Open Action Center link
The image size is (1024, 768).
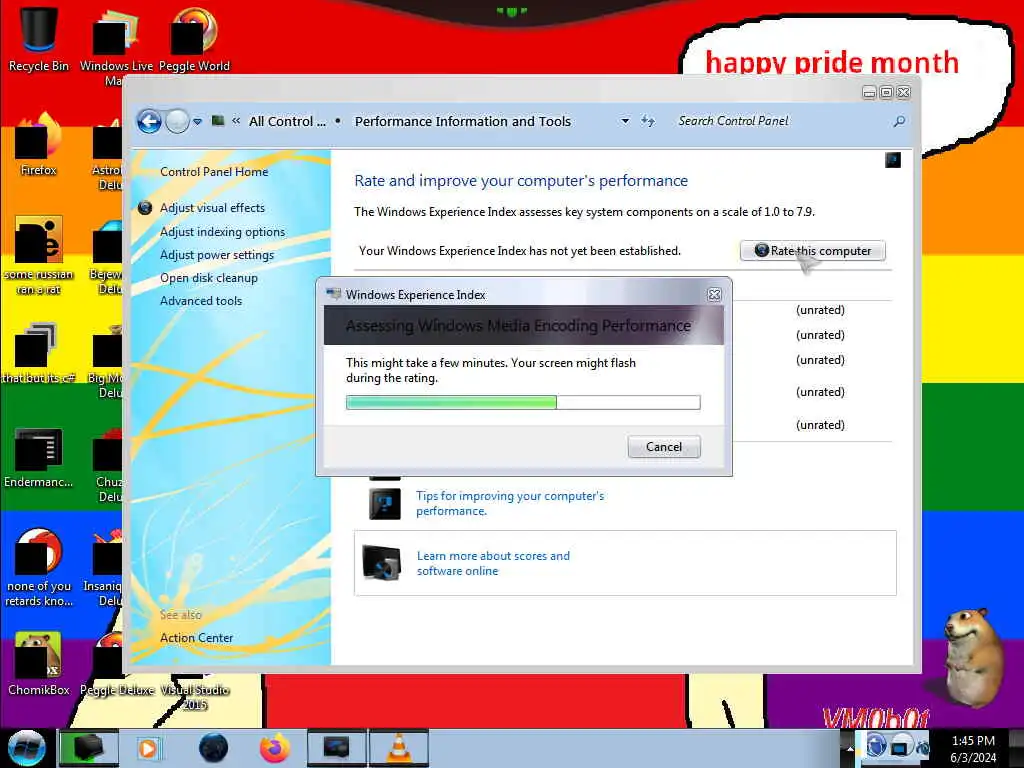pyautogui.click(x=196, y=637)
